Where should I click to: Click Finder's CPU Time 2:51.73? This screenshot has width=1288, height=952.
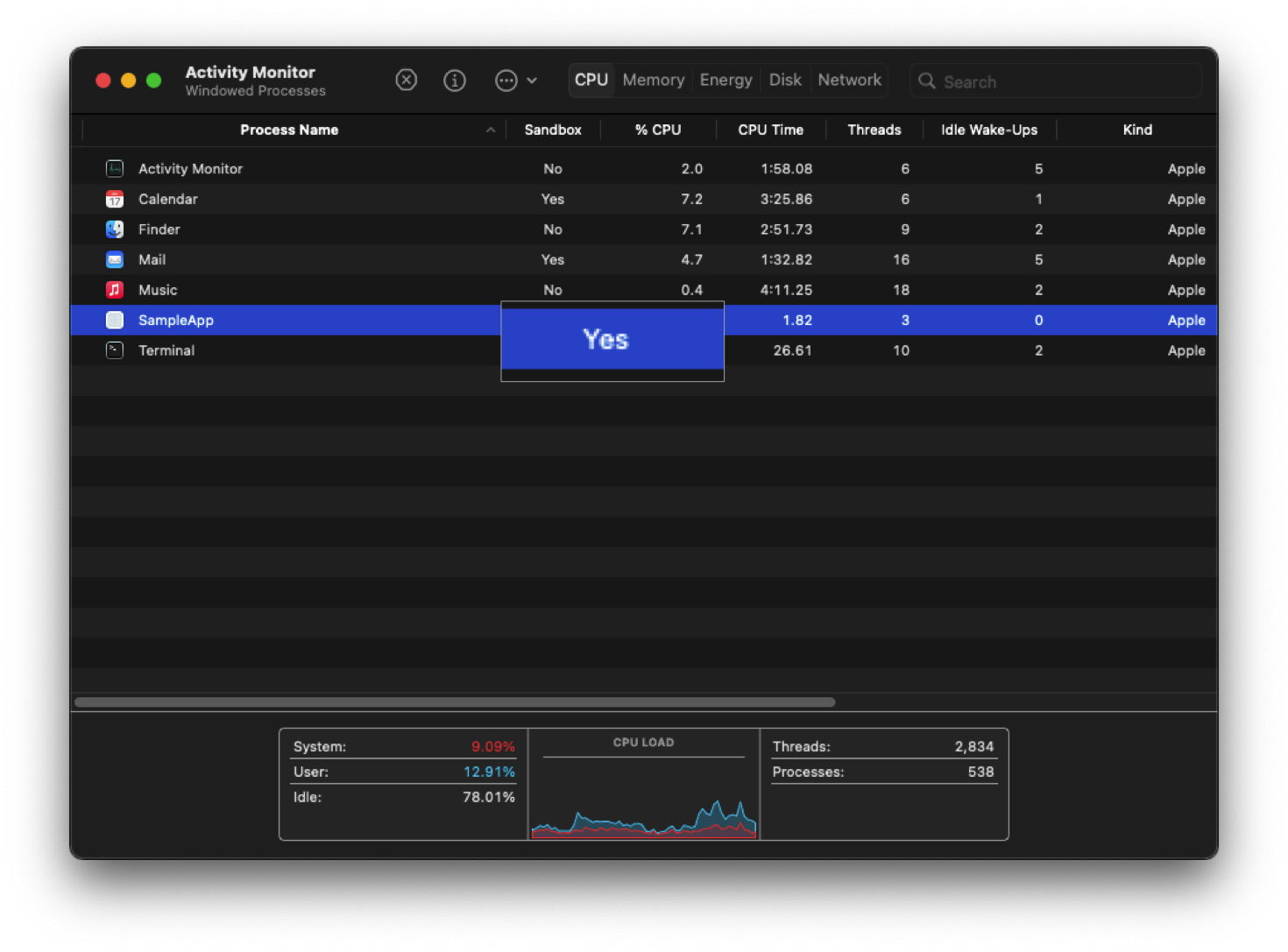click(x=786, y=229)
